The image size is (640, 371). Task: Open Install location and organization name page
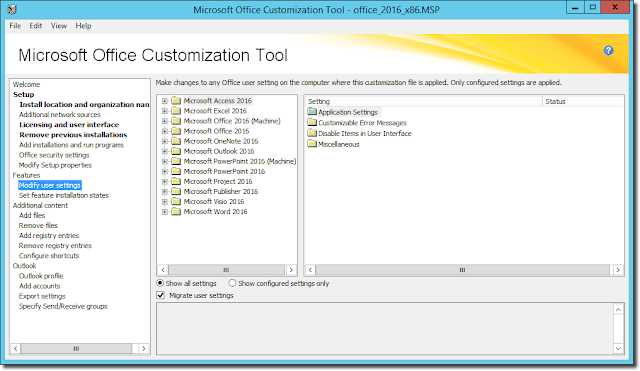(84, 104)
